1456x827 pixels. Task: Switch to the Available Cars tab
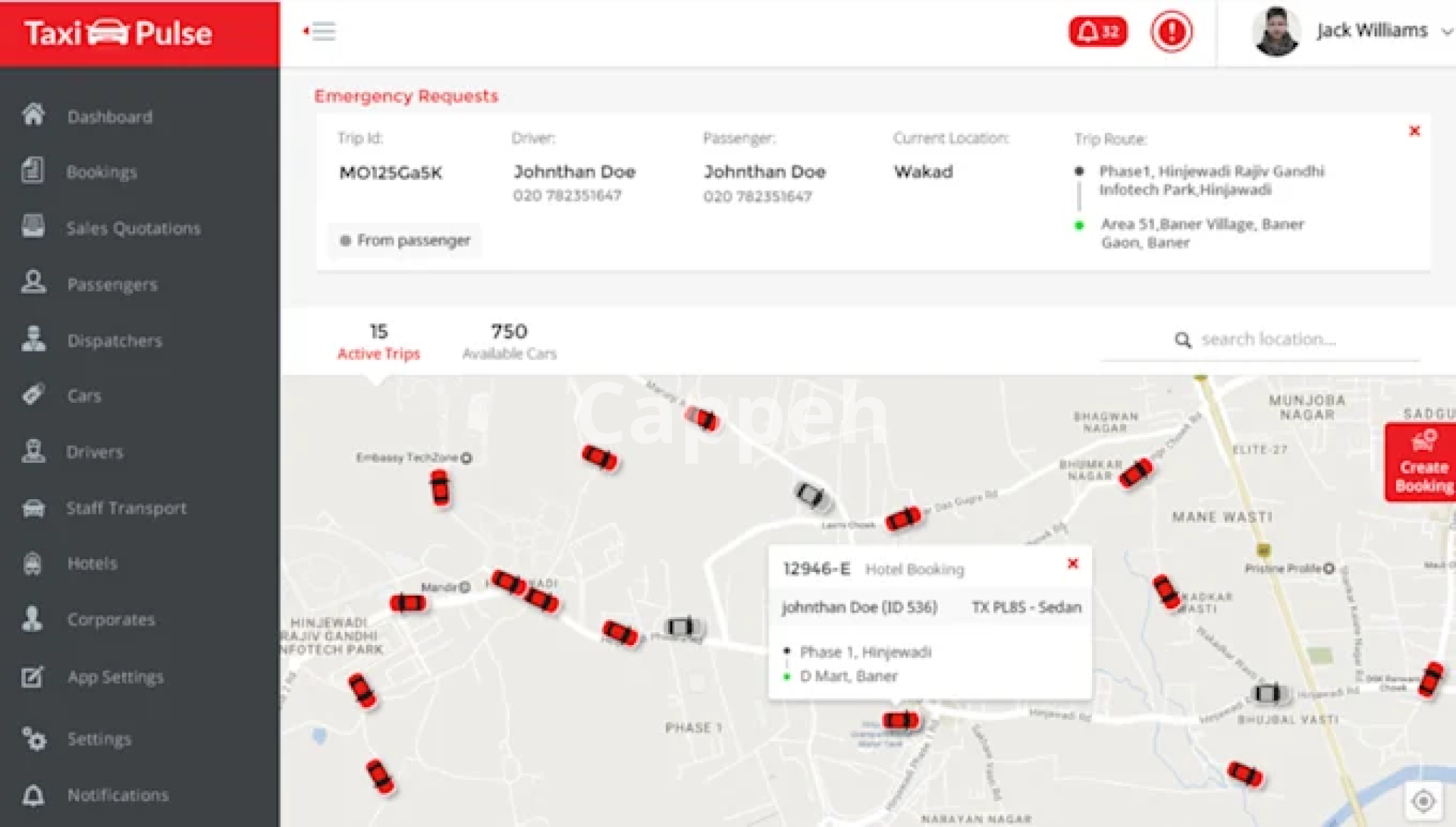509,341
